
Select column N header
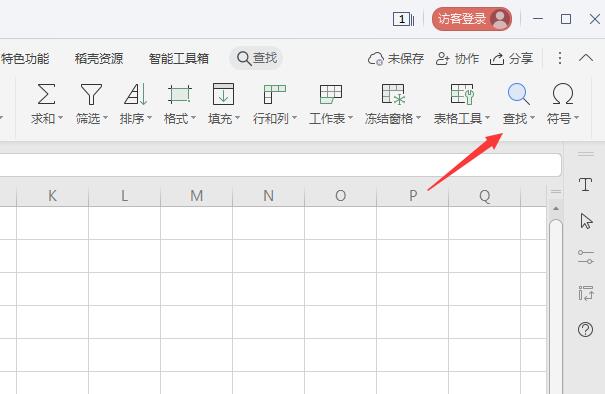click(x=269, y=196)
